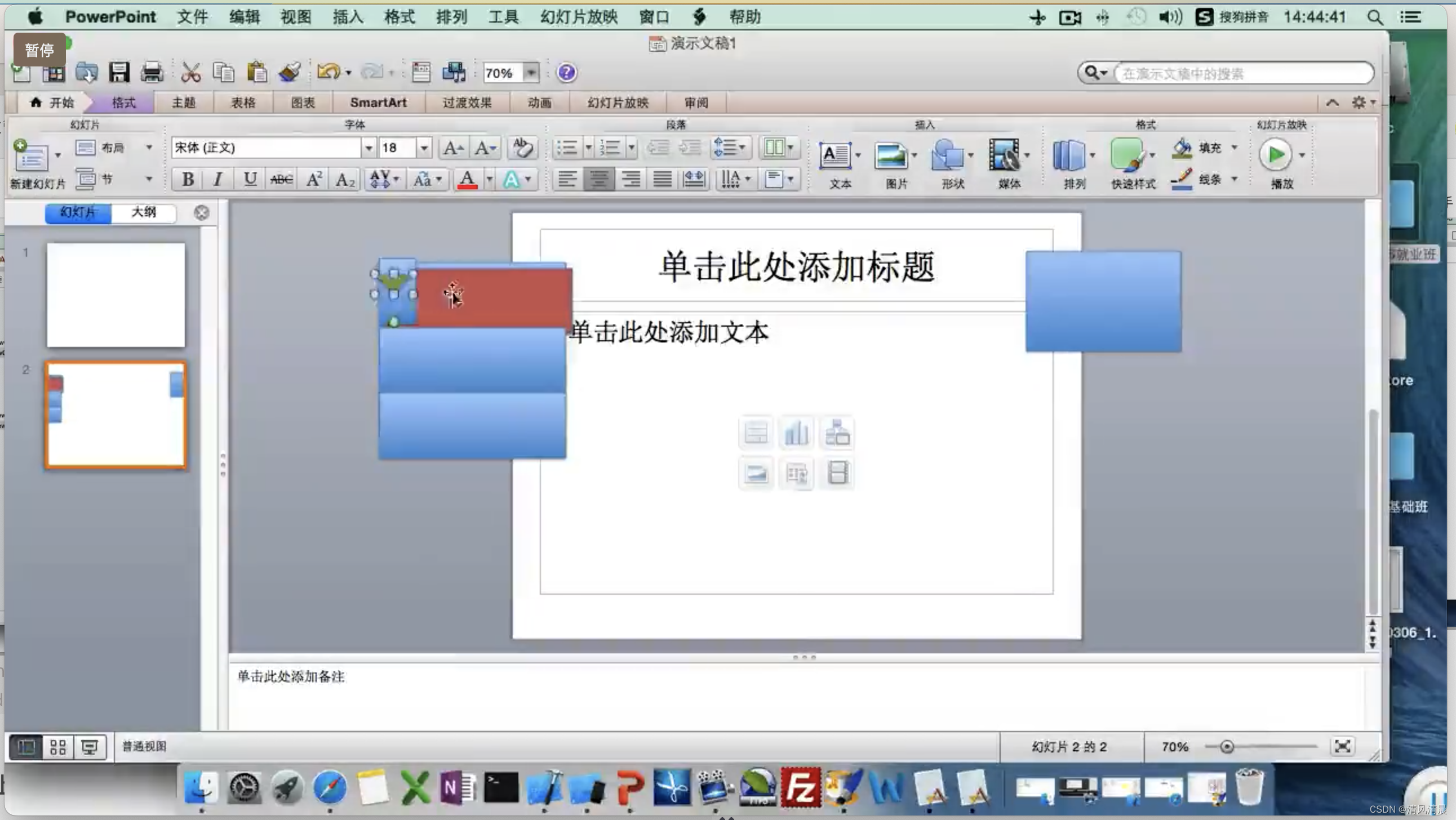Image resolution: width=1456 pixels, height=820 pixels.
Task: Cut selection using scissors icon
Action: [x=190, y=72]
